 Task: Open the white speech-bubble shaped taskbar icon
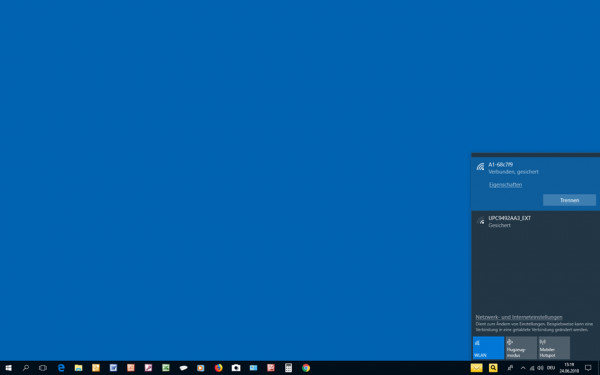(183, 368)
